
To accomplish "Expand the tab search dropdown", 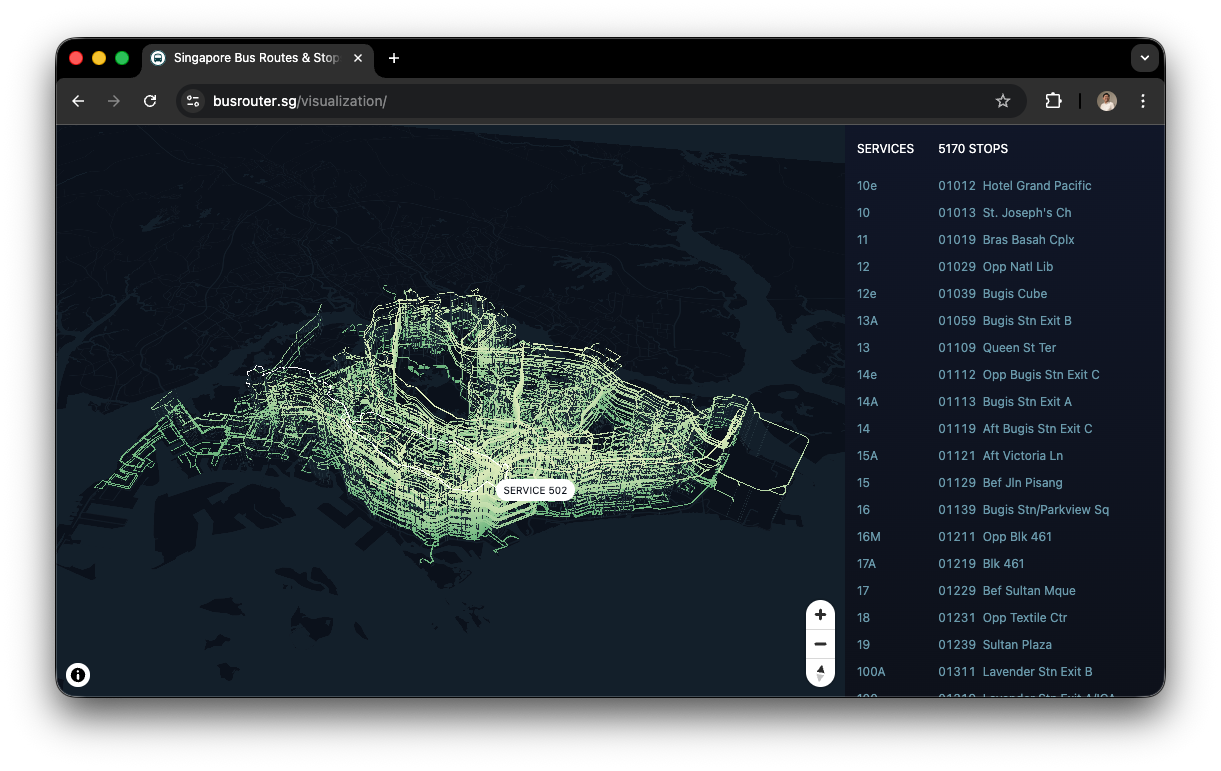I will [1144, 58].
